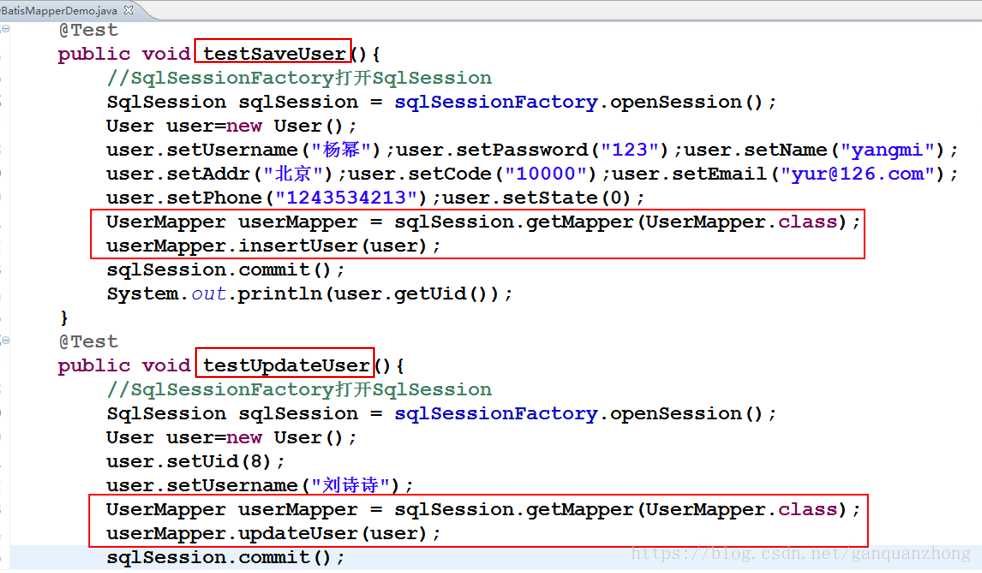982x573 pixels.
Task: Click sqlSession.commit() on the highlighted line
Action: tap(225, 557)
